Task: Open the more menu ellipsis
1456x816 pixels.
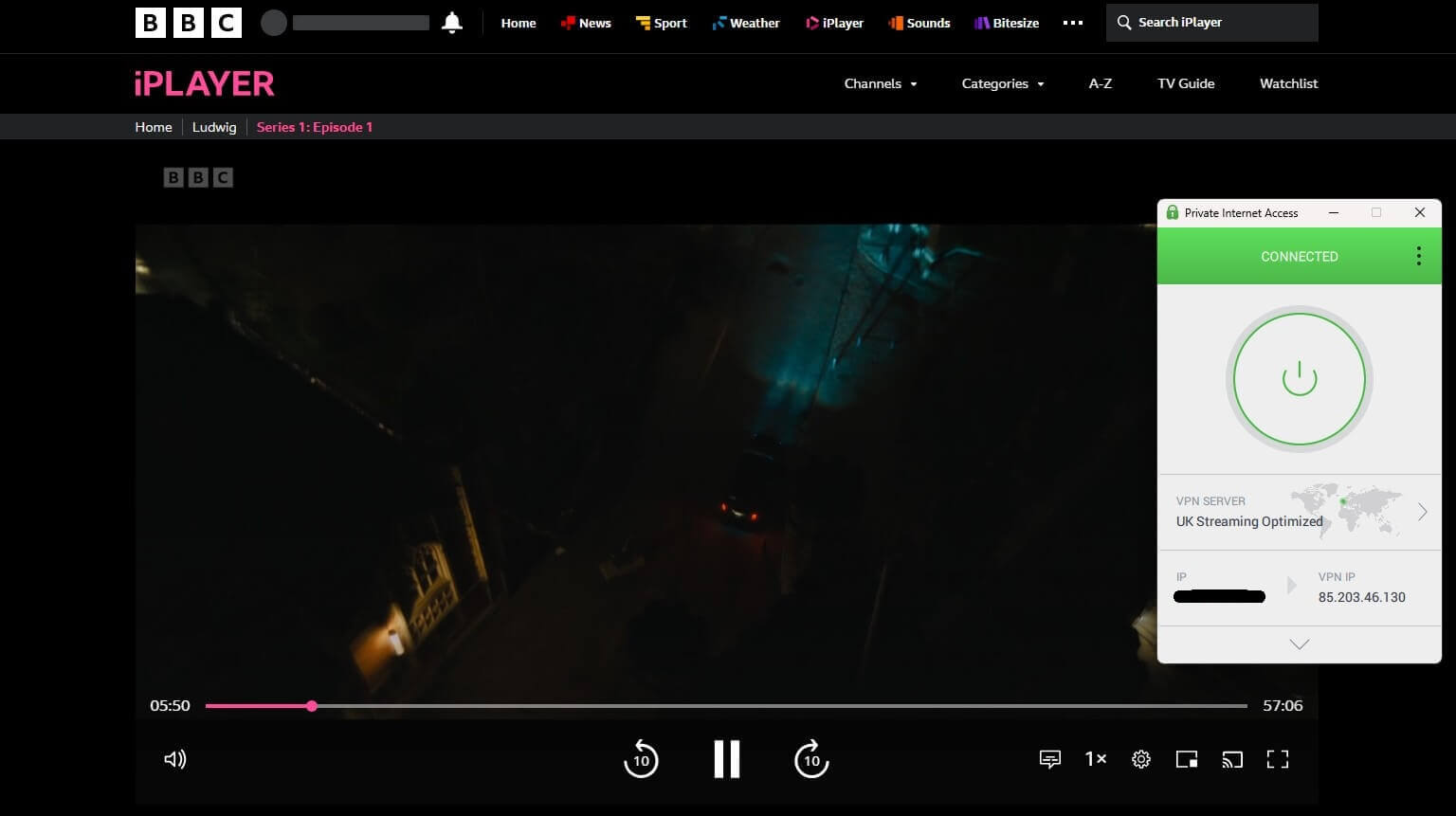Action: click(1073, 23)
